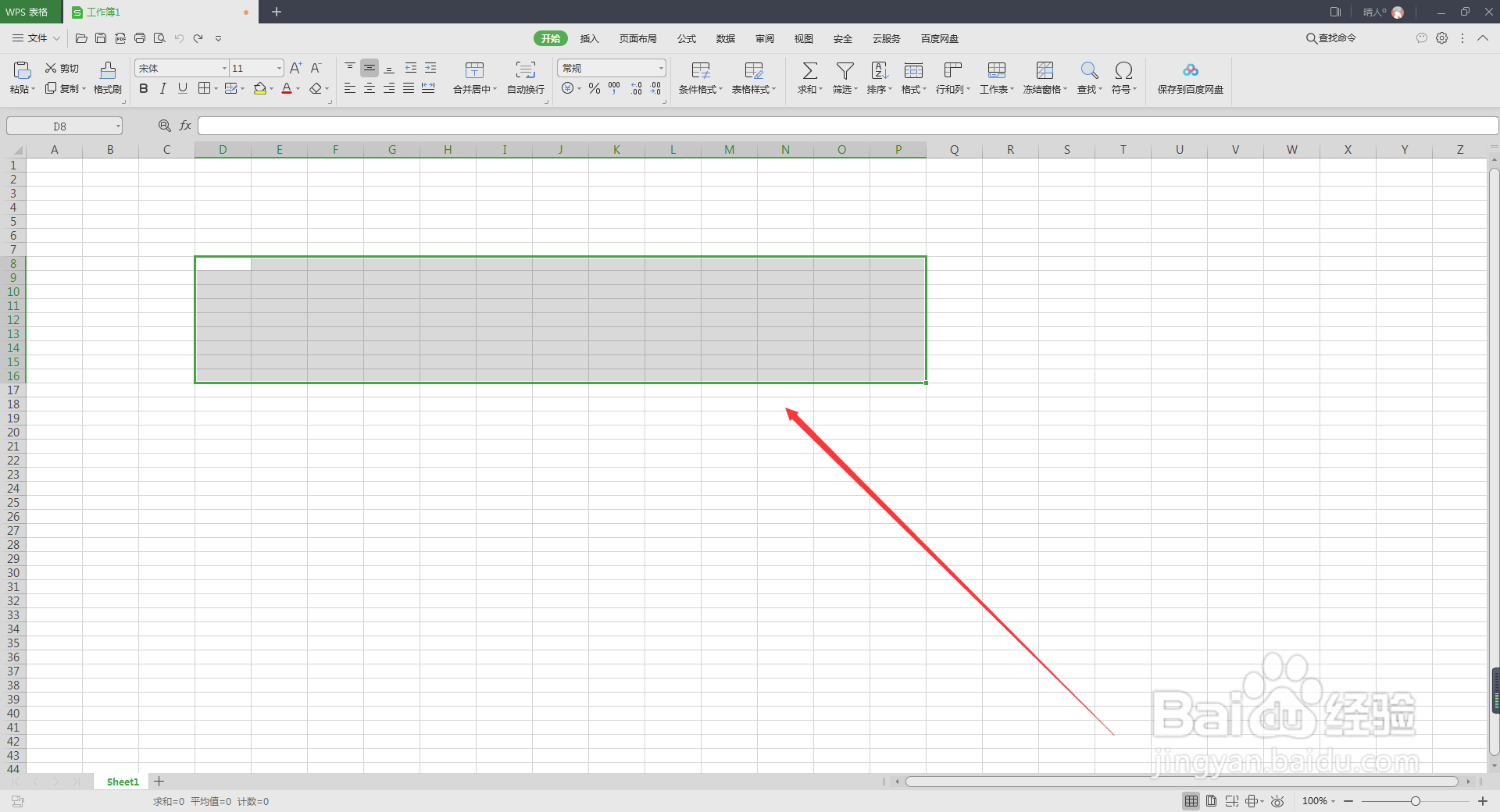Open the zoom percentage 100% dropdown
The width and height of the screenshot is (1500, 812).
point(1319,801)
